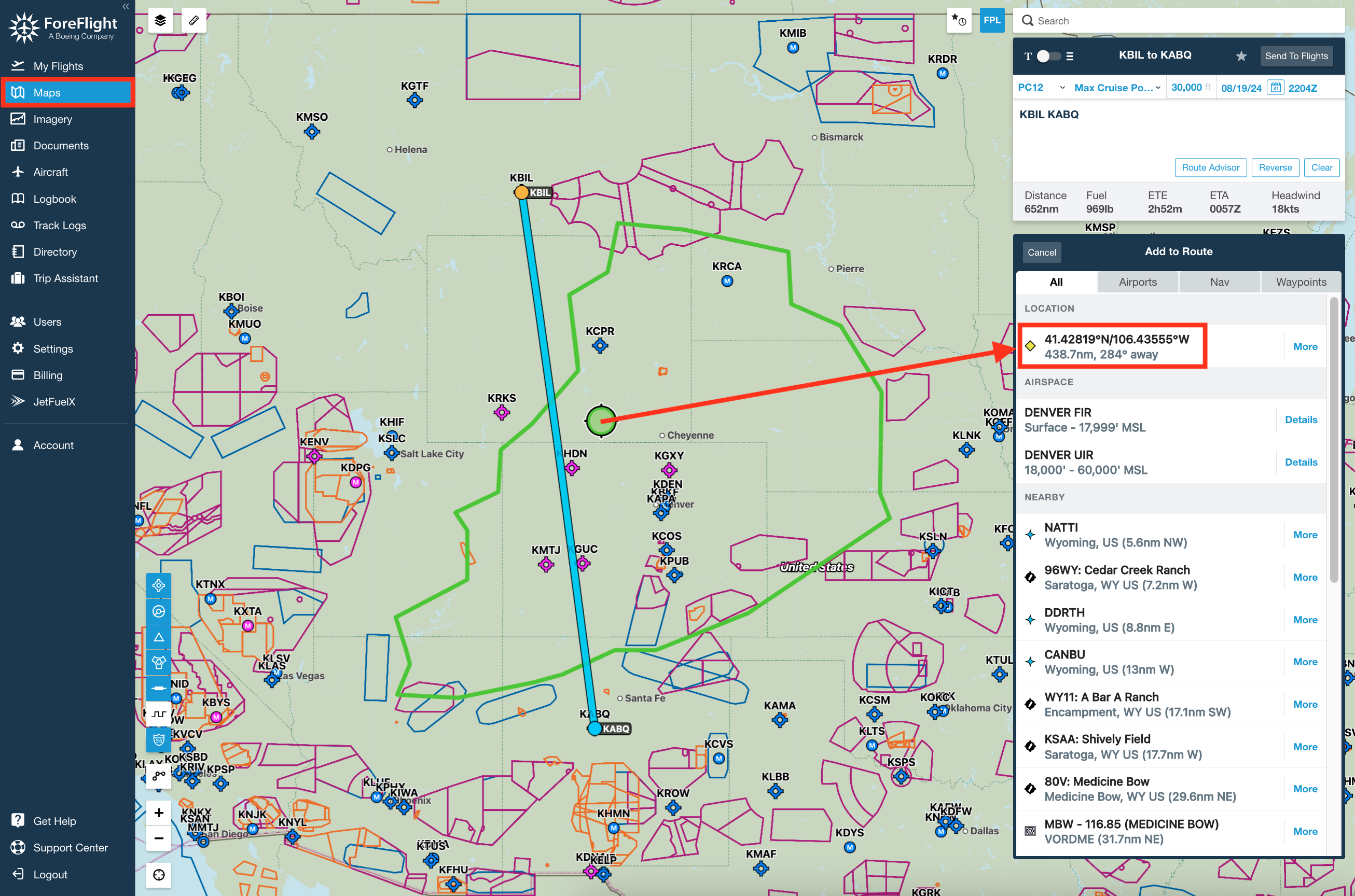The image size is (1355, 896).
Task: Open the map layers selector
Action: point(161,21)
